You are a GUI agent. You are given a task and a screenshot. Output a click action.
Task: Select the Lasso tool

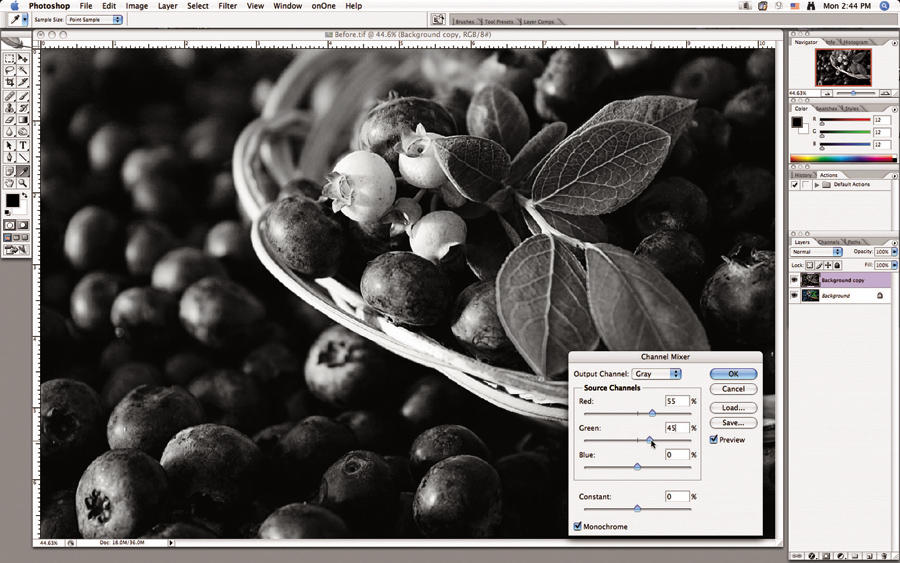(x=10, y=71)
